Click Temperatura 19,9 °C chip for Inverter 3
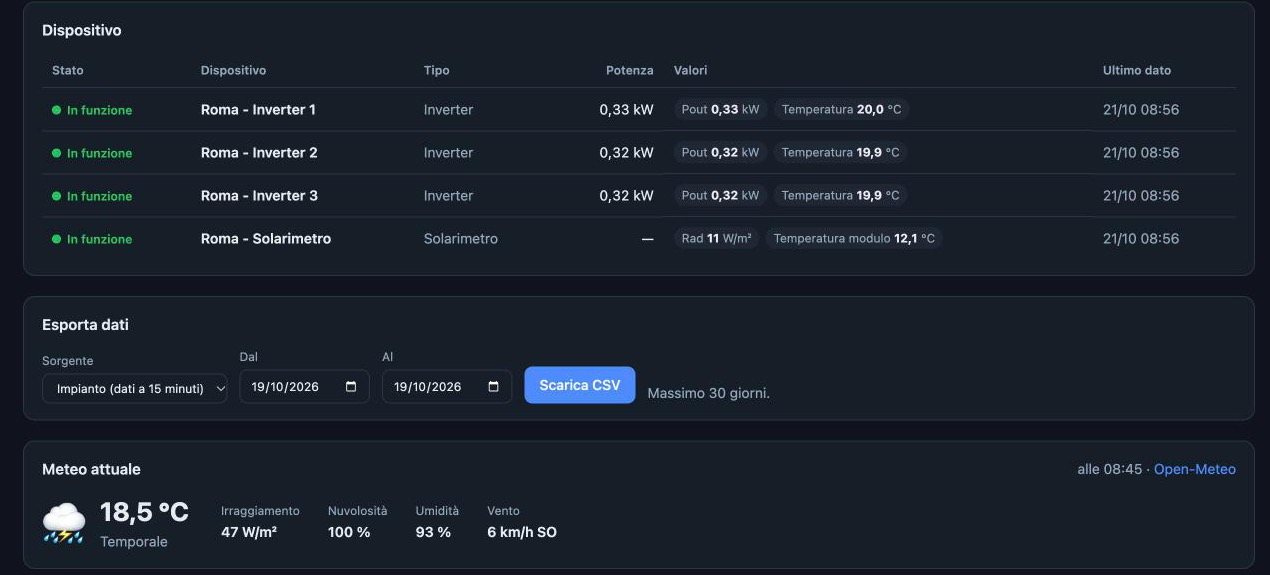Viewport: 1270px width, 575px height. [x=841, y=196]
